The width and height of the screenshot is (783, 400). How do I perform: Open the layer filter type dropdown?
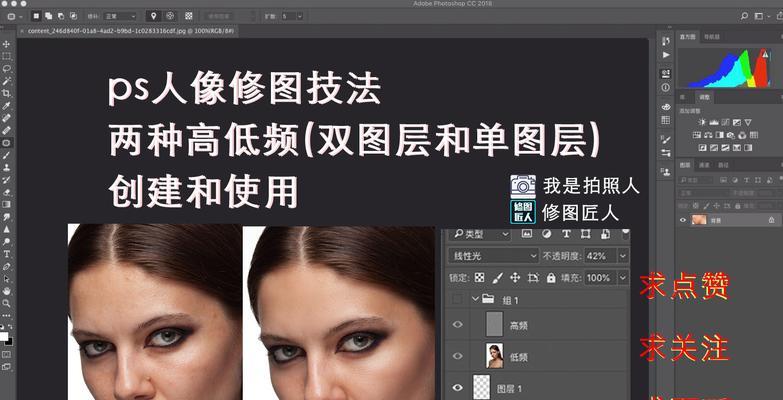(696, 180)
